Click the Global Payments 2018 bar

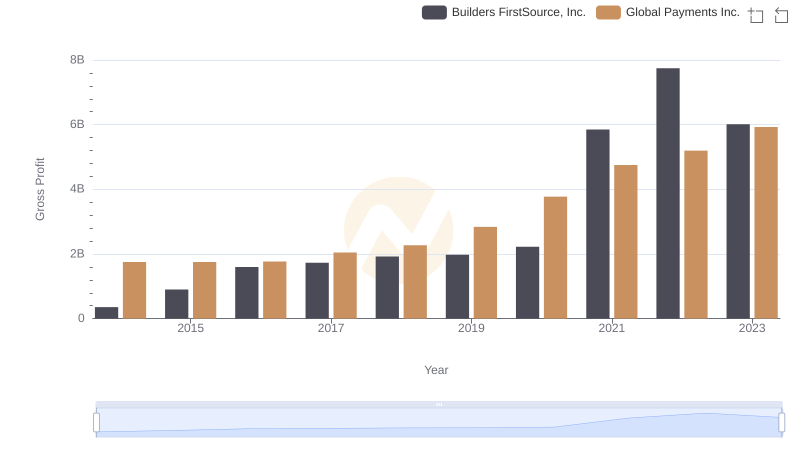point(415,282)
